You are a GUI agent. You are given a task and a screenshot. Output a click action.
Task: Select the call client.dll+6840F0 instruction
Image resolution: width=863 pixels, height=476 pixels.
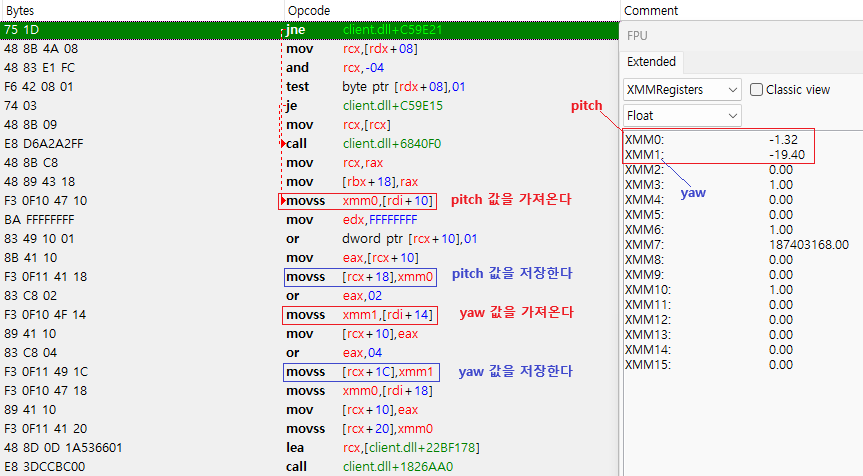click(x=363, y=144)
